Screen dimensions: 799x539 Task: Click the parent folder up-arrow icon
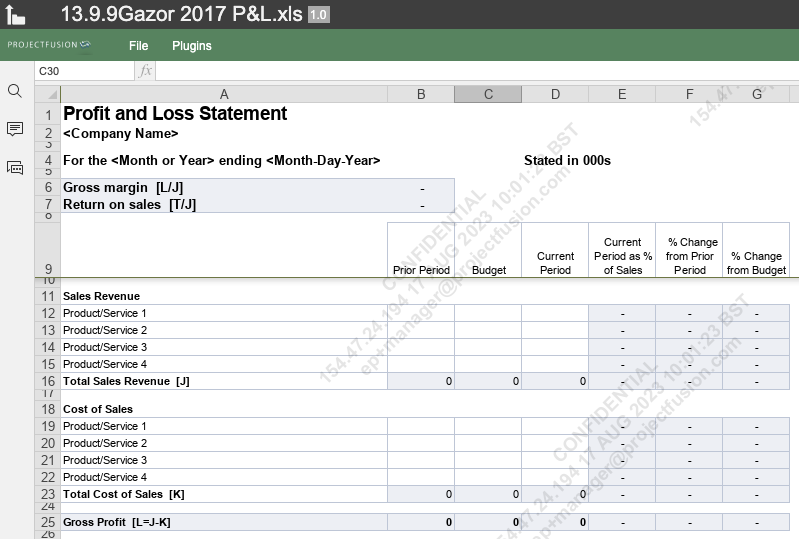click(16, 16)
